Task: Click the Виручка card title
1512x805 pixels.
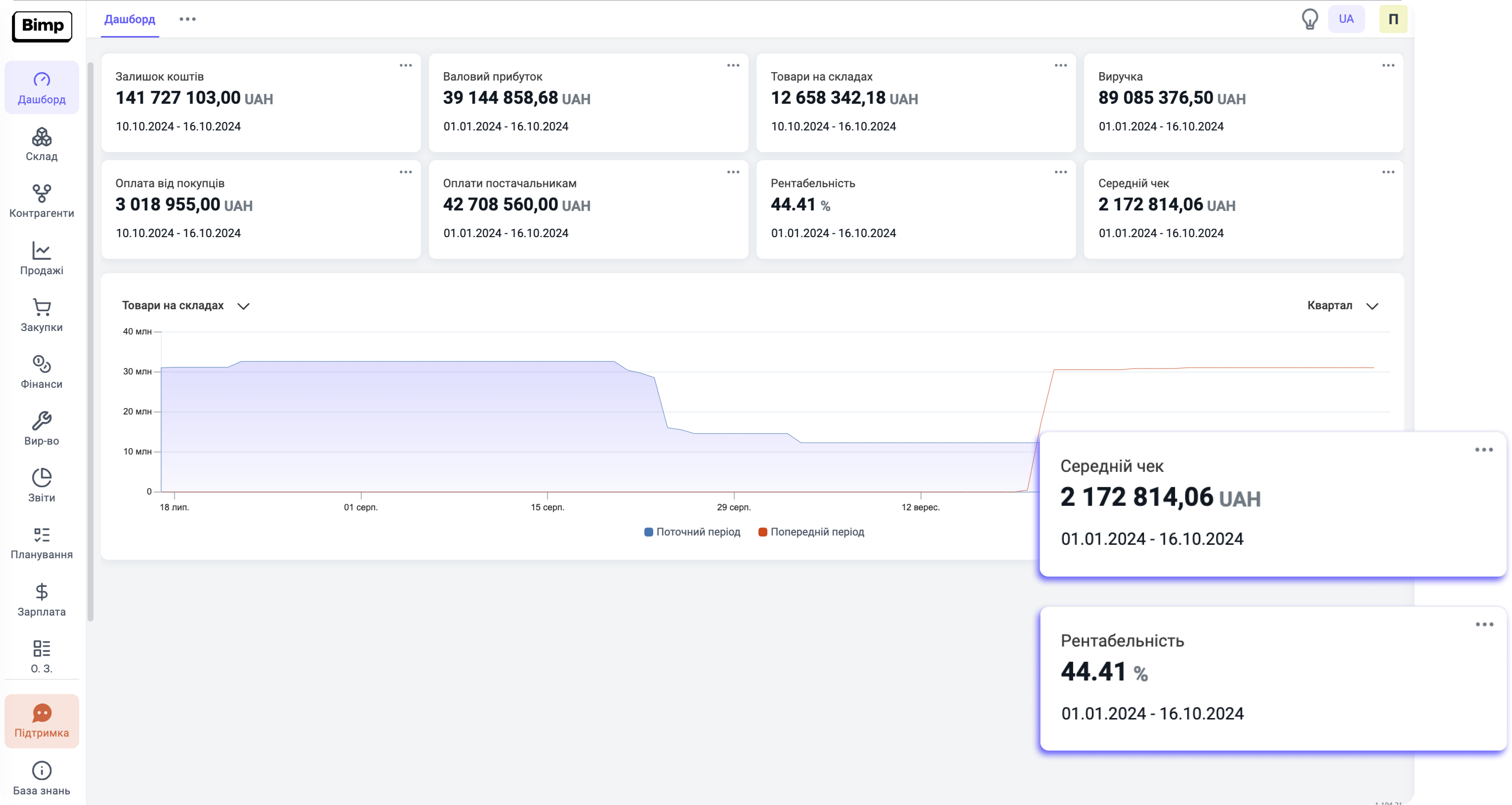Action: point(1120,77)
